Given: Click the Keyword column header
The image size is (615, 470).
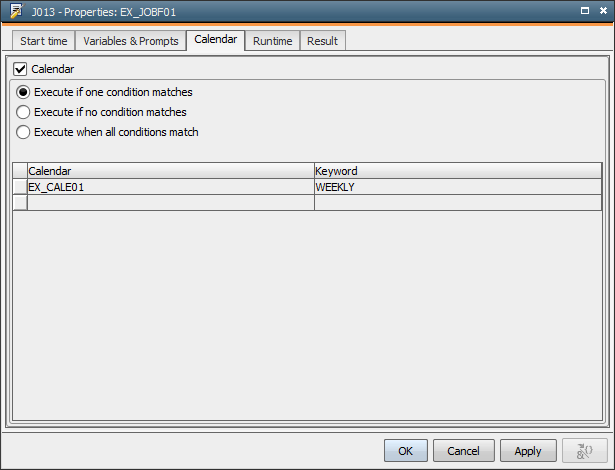Looking at the screenshot, I should pyautogui.click(x=457, y=171).
